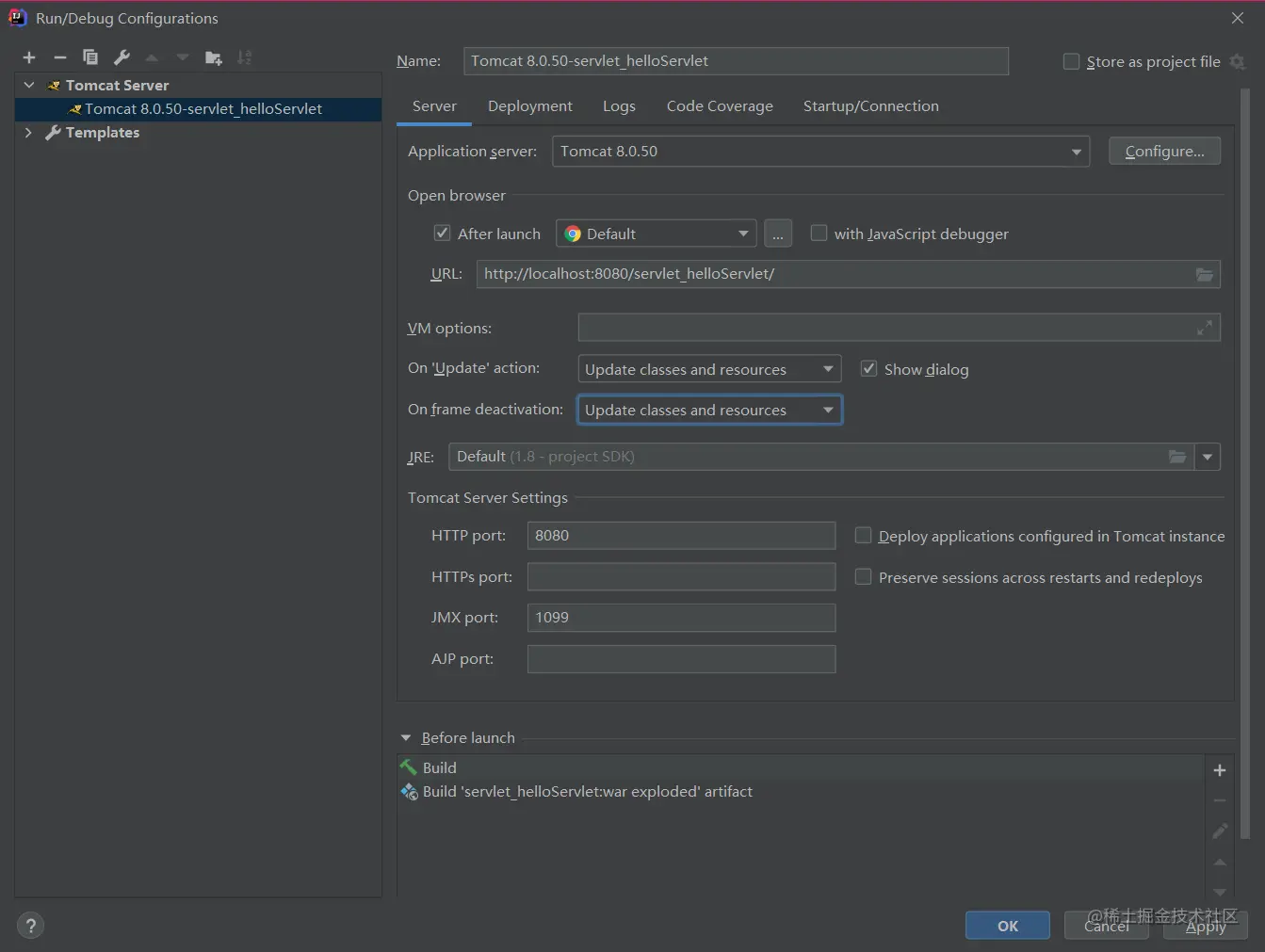The height and width of the screenshot is (952, 1265).
Task: Switch to the Server tab
Action: click(434, 106)
